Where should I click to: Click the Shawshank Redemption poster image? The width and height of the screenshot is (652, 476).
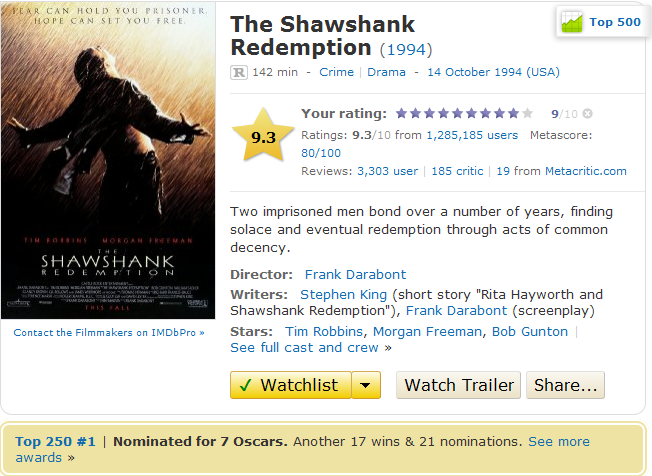click(108, 161)
